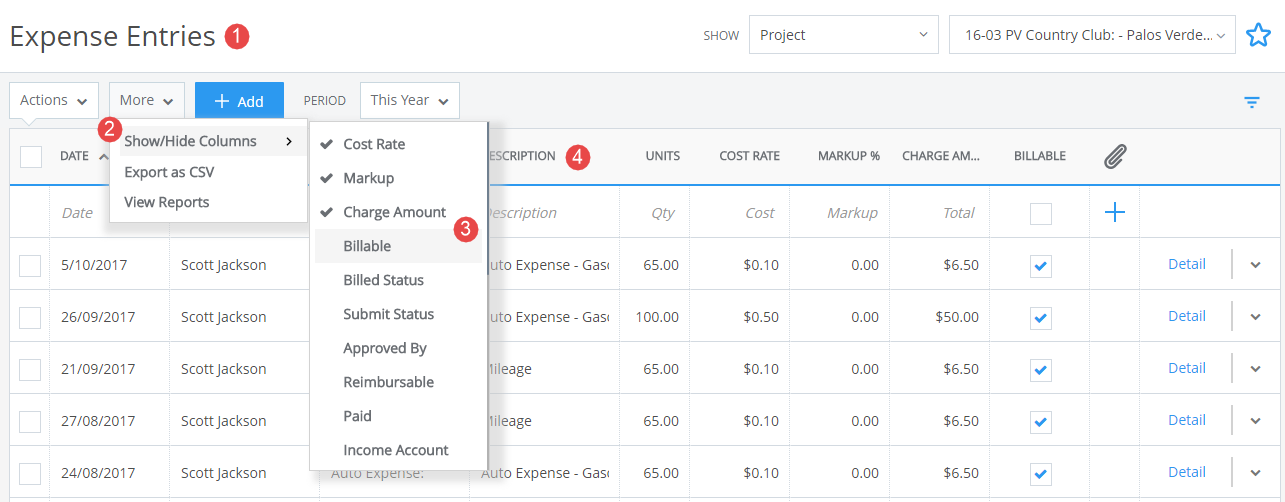Uncheck Billable for the 5/10/2017 entry
Screen dimensions: 1285x502
[x=1041, y=265]
